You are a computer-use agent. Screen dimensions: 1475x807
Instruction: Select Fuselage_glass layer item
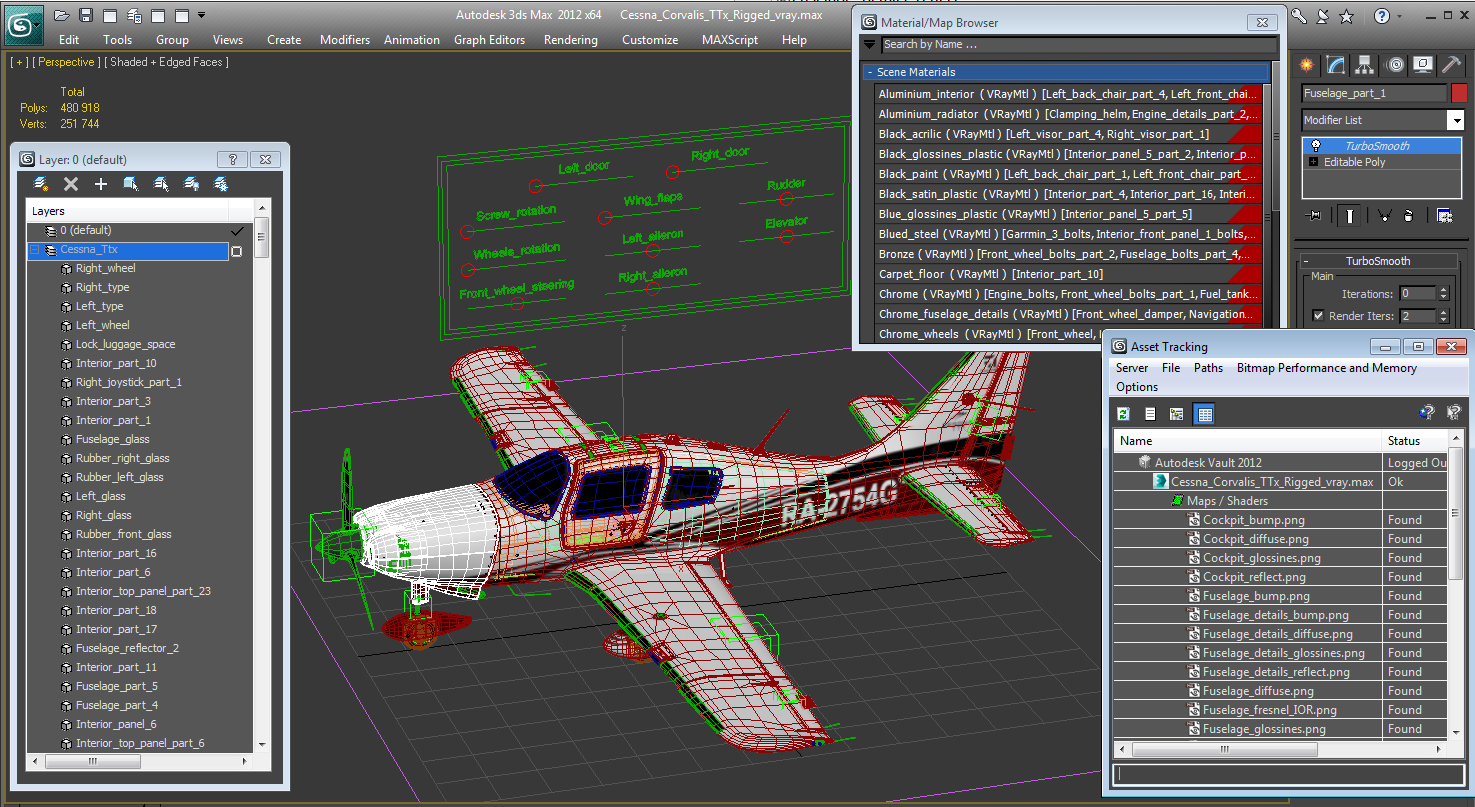112,439
